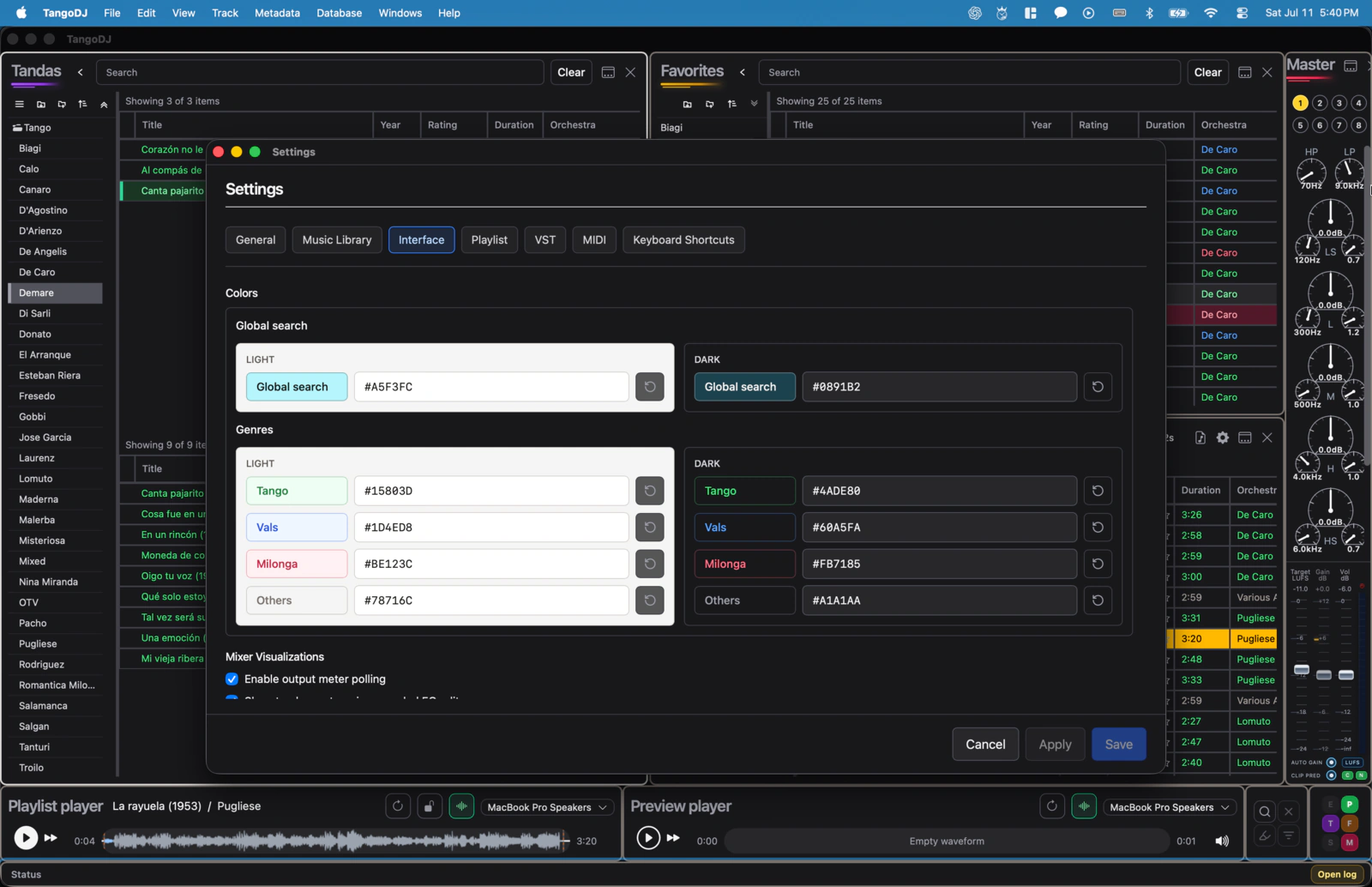Switch to Keyboard Shortcuts tab

[x=683, y=240]
